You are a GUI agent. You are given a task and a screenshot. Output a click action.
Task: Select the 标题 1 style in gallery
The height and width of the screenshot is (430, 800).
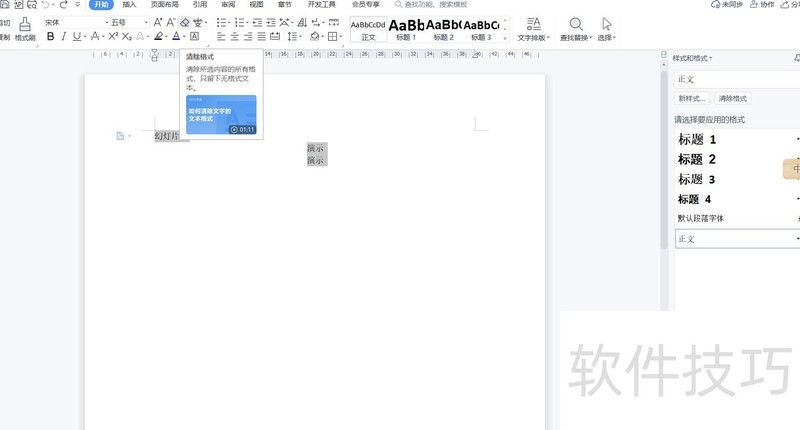[x=406, y=30]
